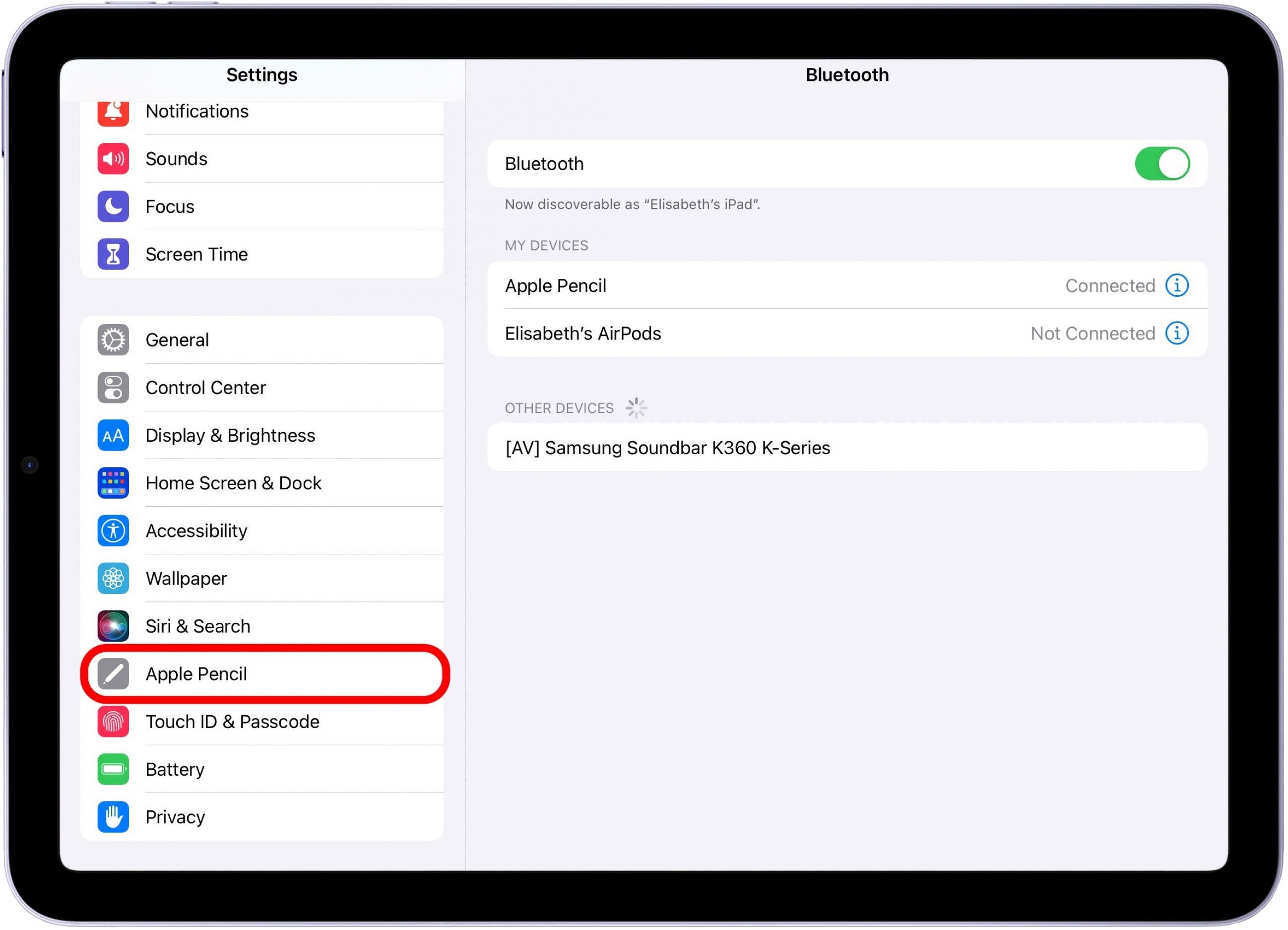This screenshot has height=930, width=1288.
Task: Select Apple Pencil under My Devices
Action: point(847,285)
